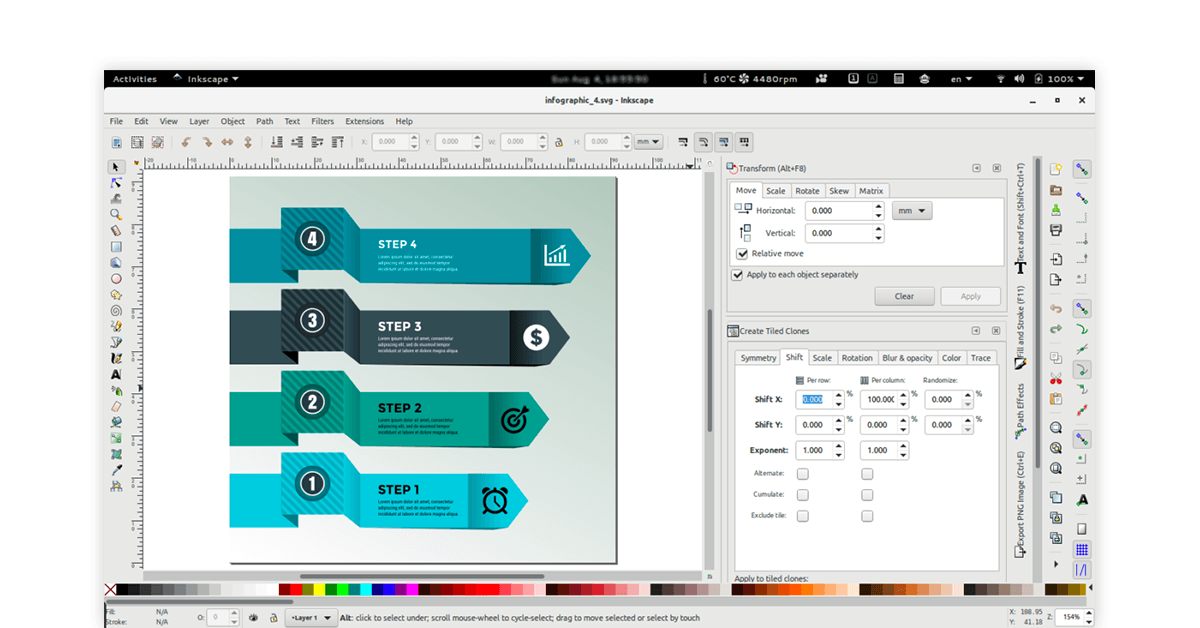Click Import icon in command bar
The height and width of the screenshot is (628, 1200).
1056,259
